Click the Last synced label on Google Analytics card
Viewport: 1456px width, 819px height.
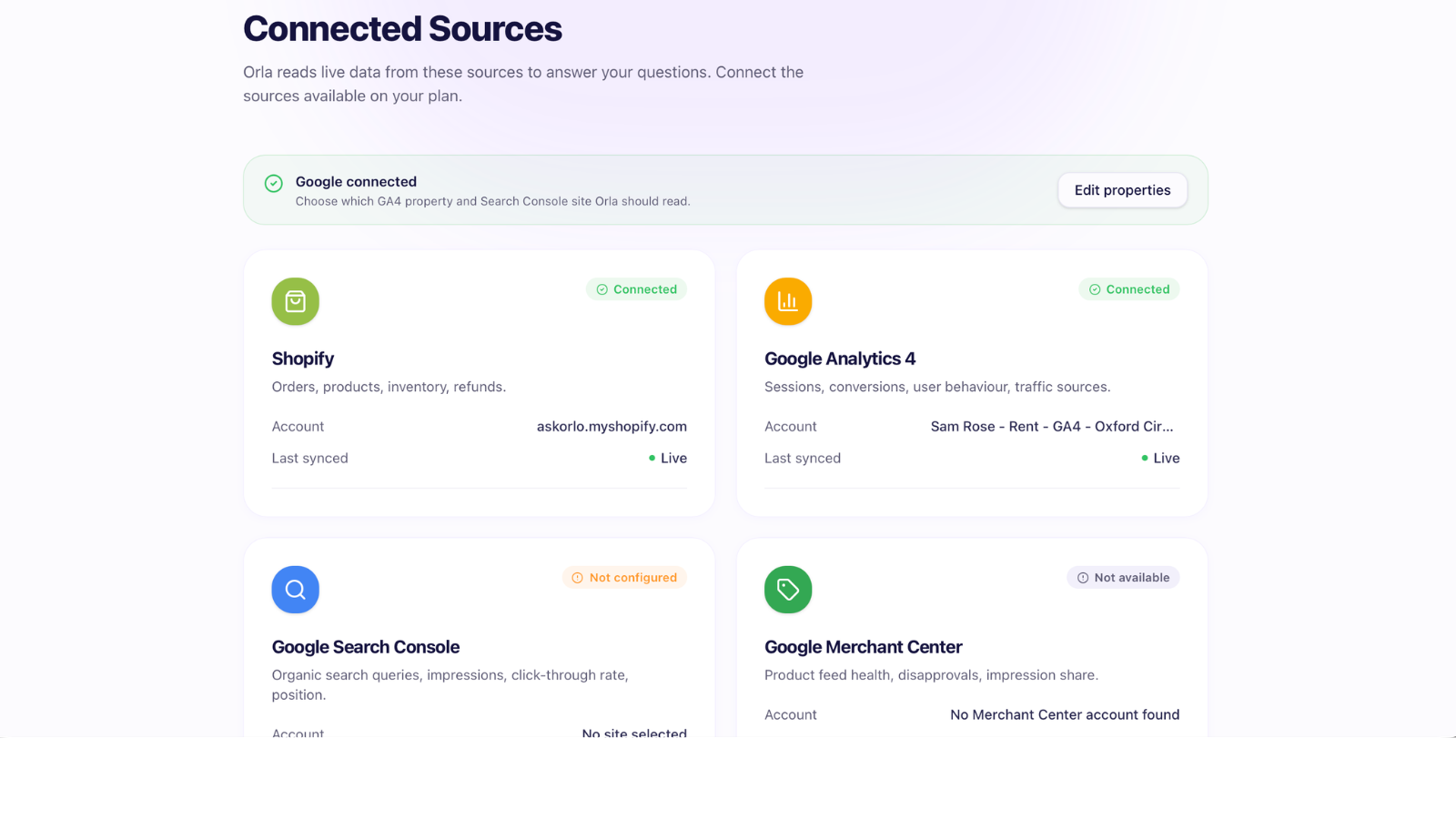[803, 458]
